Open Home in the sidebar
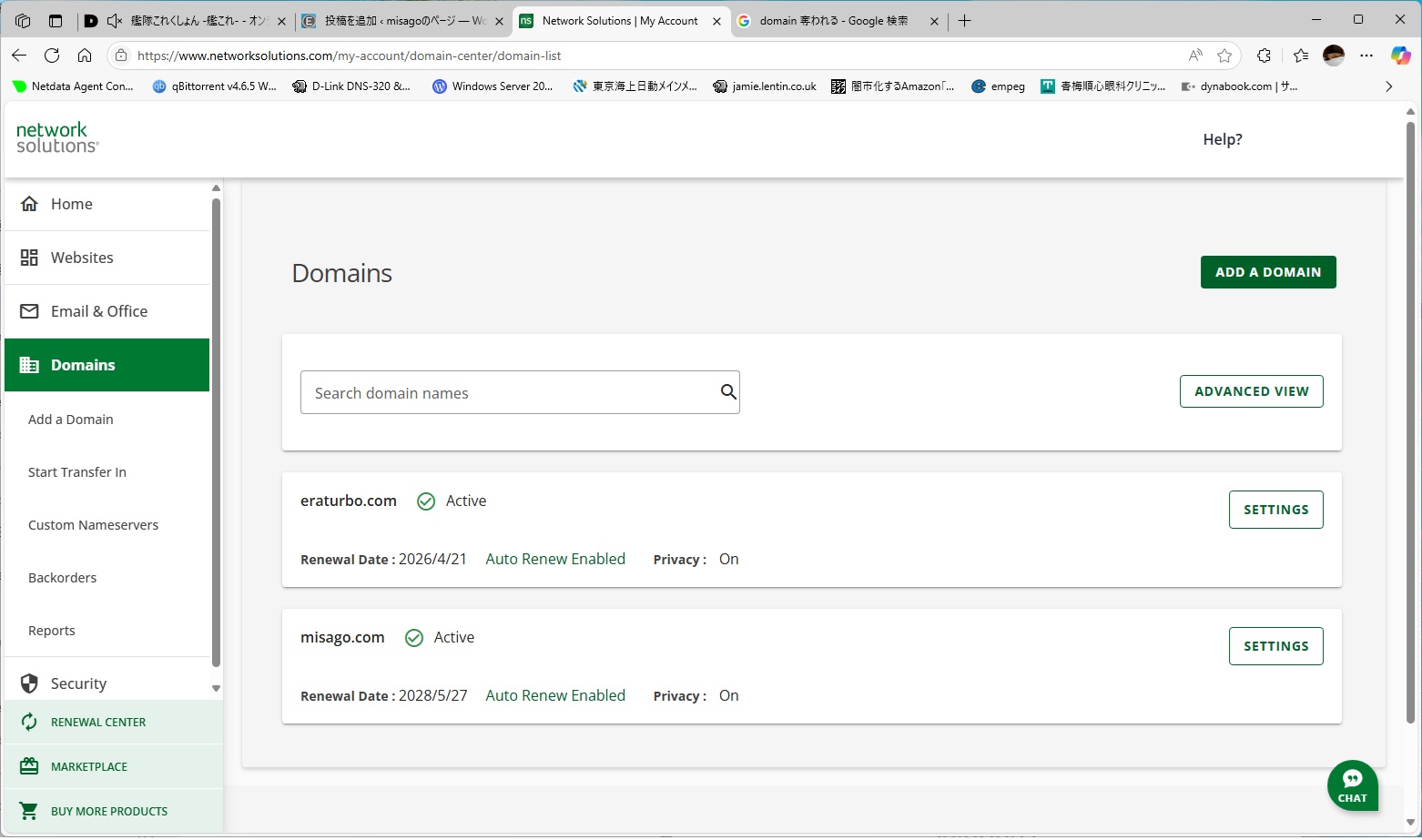The width and height of the screenshot is (1422, 840). 107,204
